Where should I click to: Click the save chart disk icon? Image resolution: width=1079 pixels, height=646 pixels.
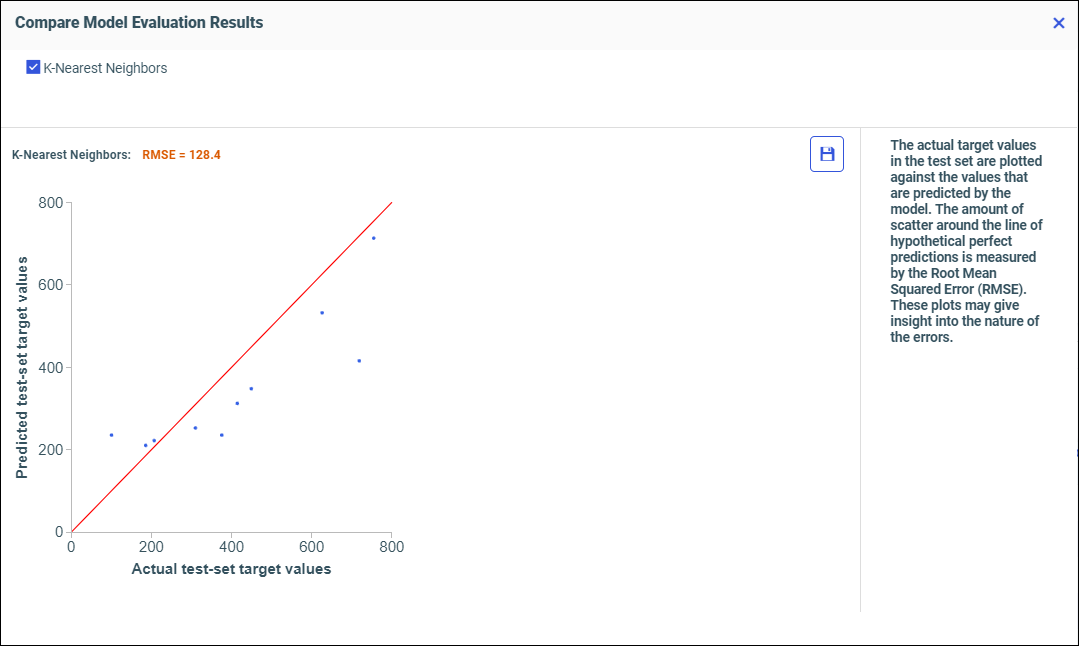point(827,154)
